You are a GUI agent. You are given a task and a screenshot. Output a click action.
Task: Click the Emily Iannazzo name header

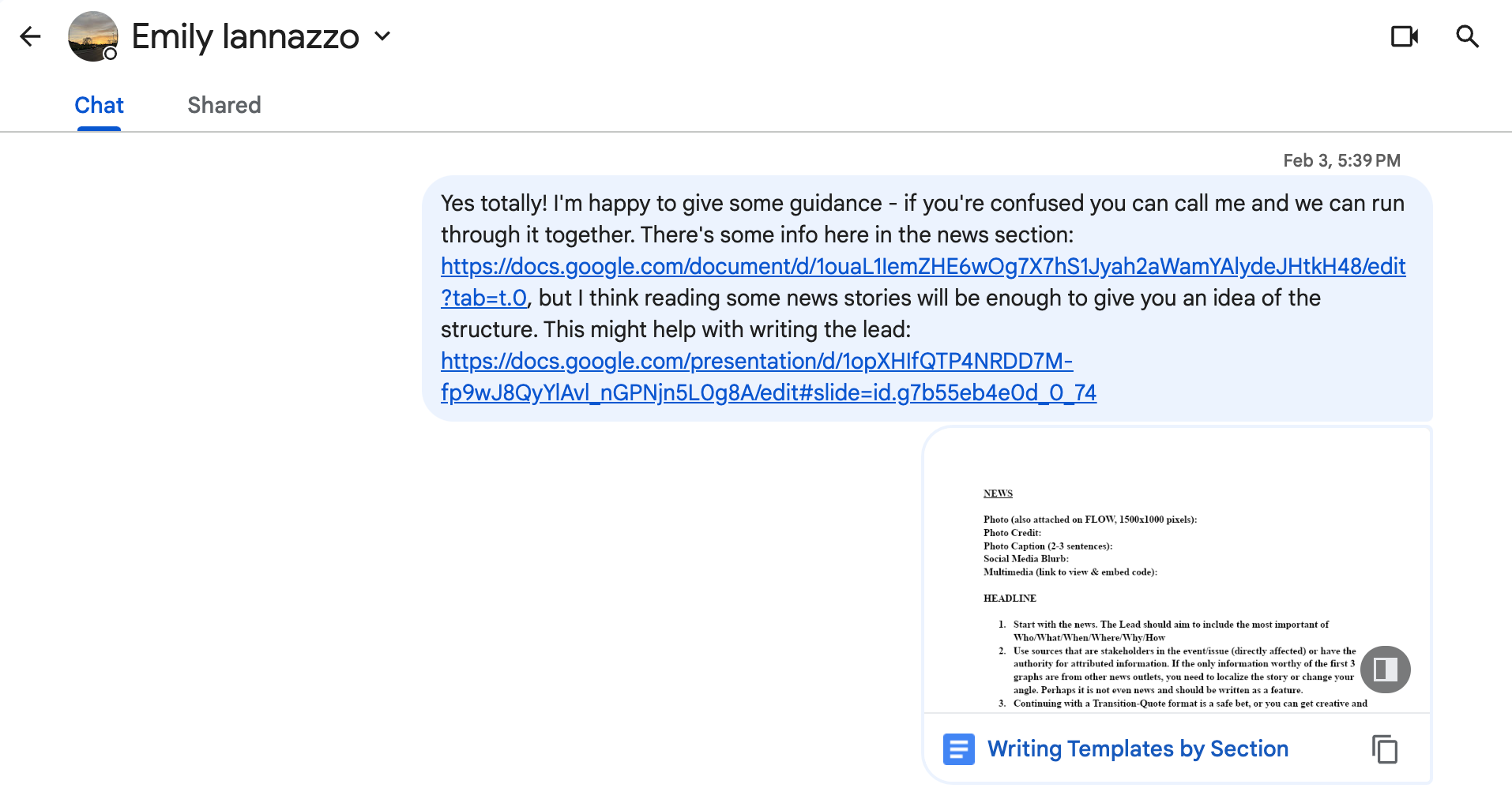click(x=245, y=36)
